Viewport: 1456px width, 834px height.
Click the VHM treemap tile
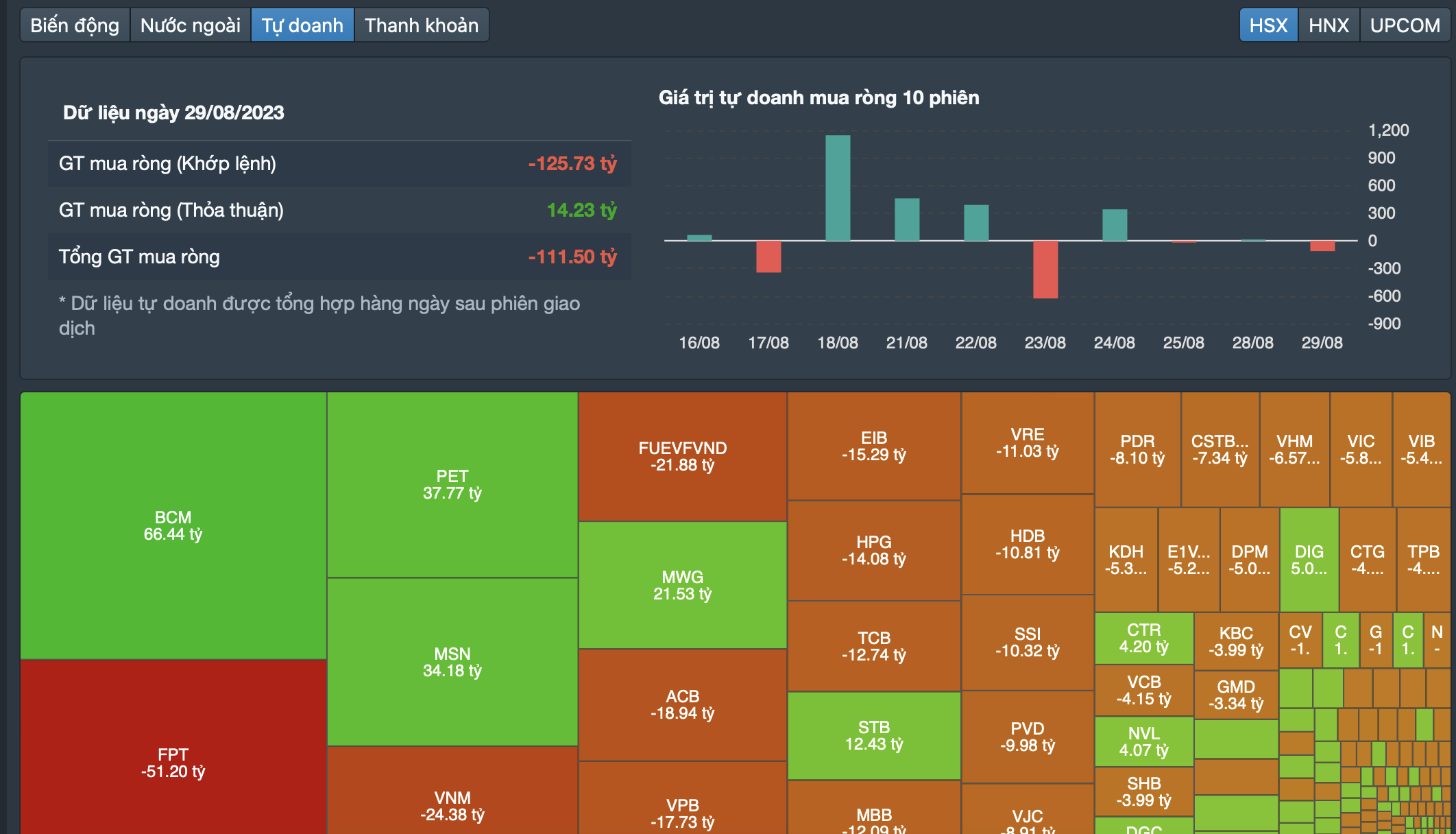pos(1295,450)
